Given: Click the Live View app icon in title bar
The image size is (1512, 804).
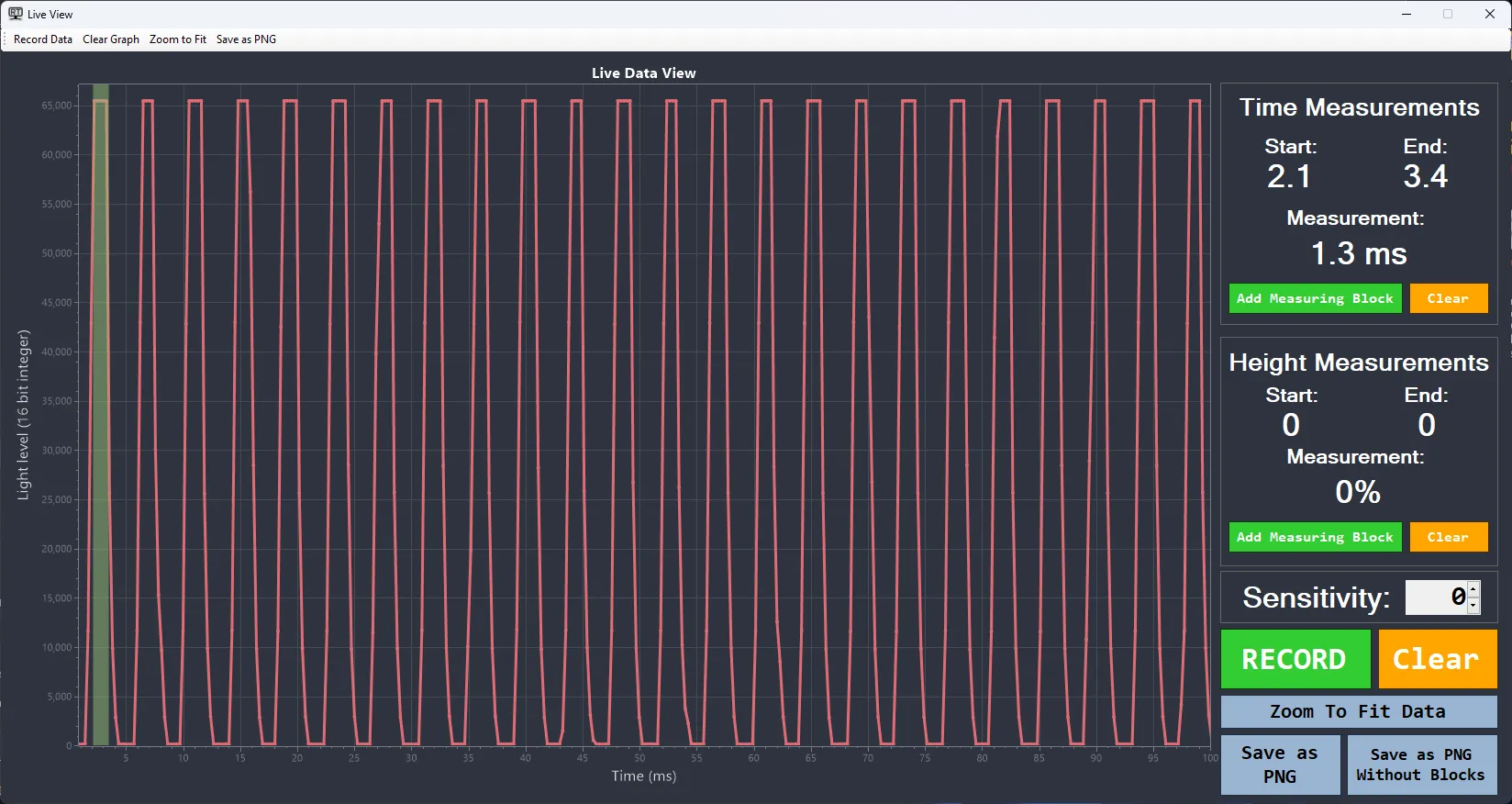Looking at the screenshot, I should coord(16,14).
